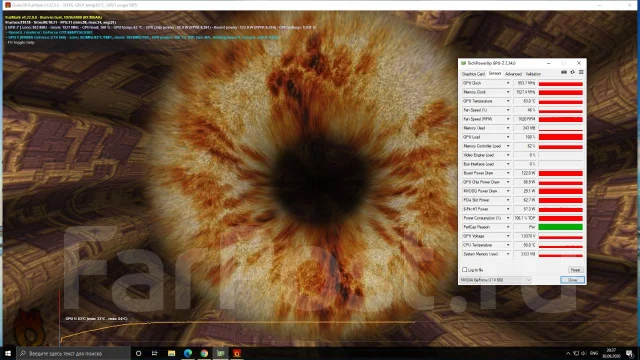
Task: Open the Video Engine Load dropdown
Action: [508, 155]
